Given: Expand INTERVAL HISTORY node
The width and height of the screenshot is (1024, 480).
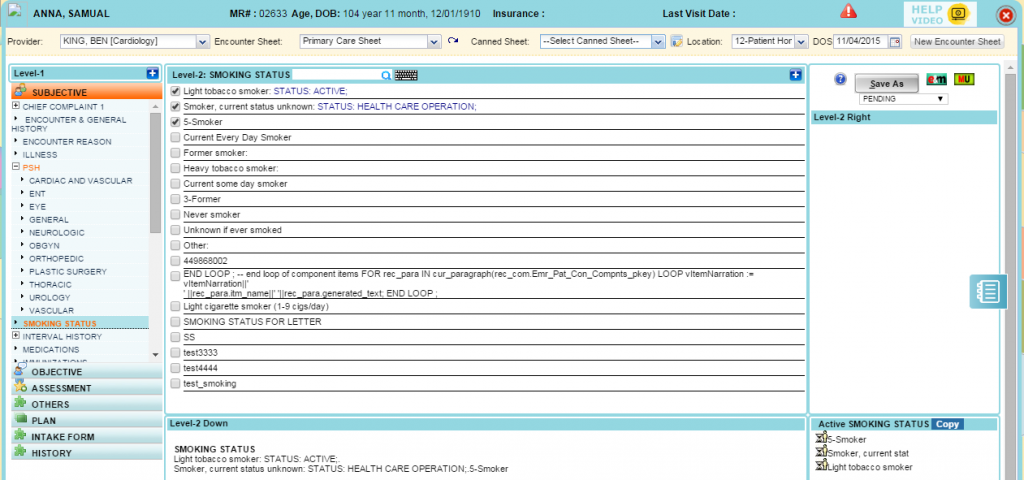Looking at the screenshot, I should tap(16, 336).
